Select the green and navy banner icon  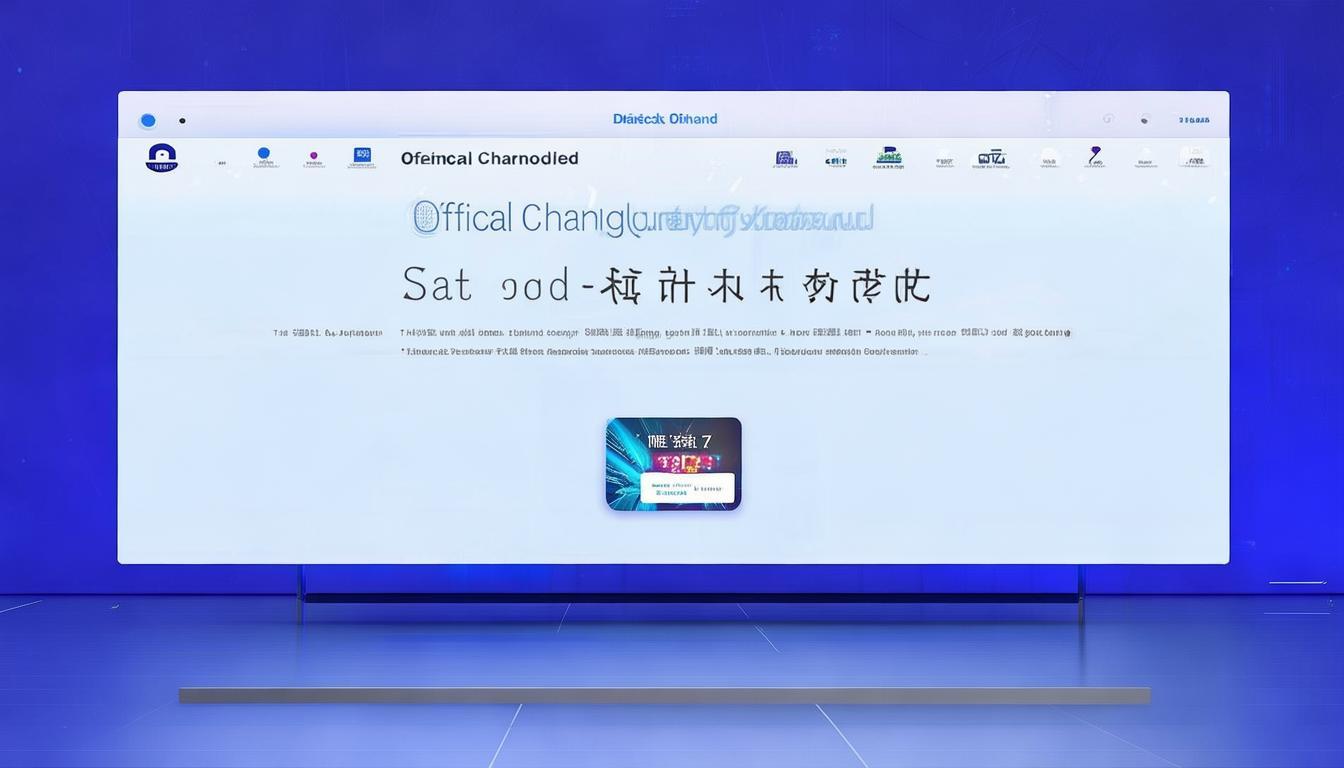[x=888, y=158]
